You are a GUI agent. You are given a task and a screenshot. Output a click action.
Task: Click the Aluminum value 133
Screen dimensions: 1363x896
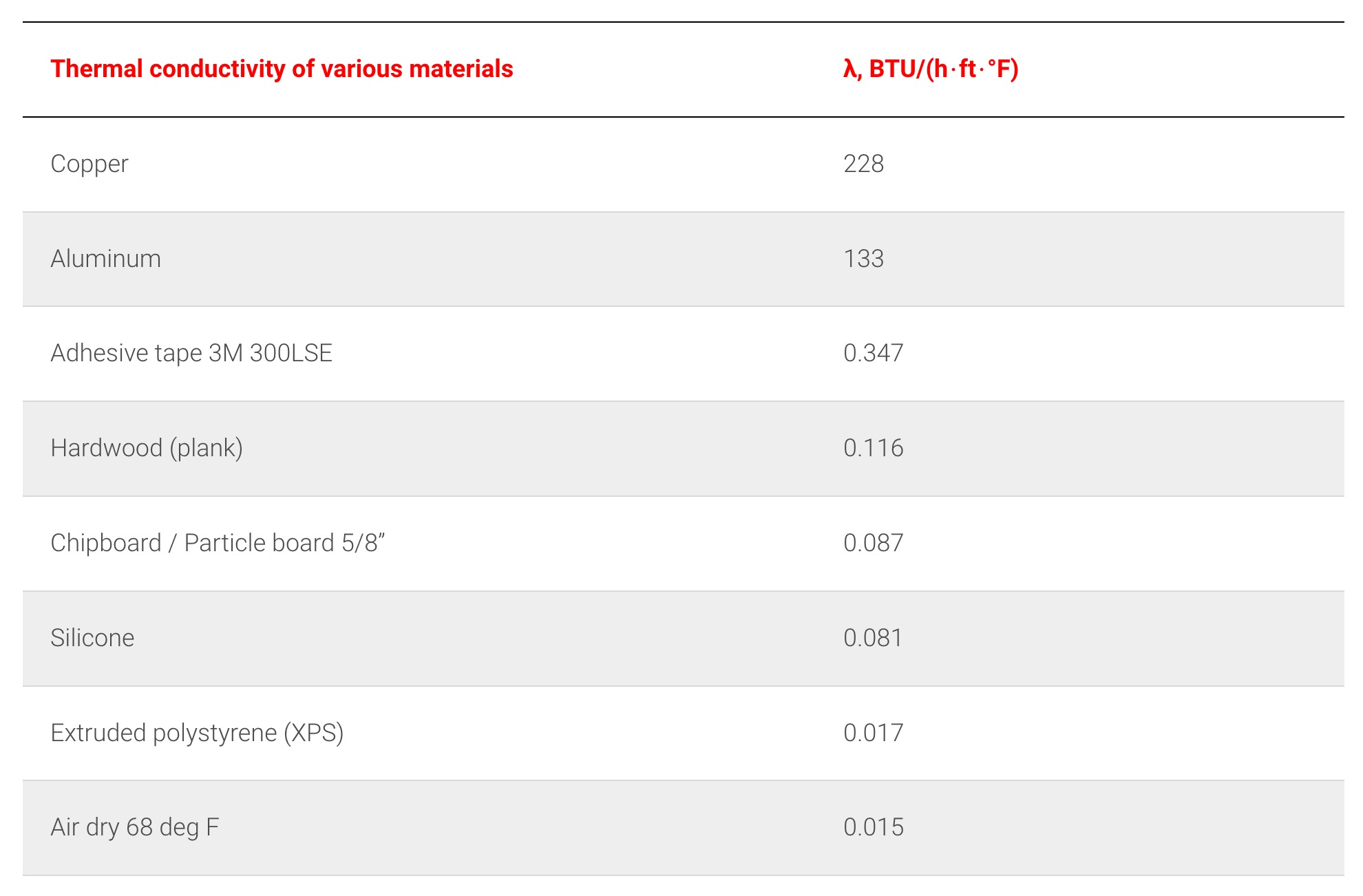tap(863, 259)
